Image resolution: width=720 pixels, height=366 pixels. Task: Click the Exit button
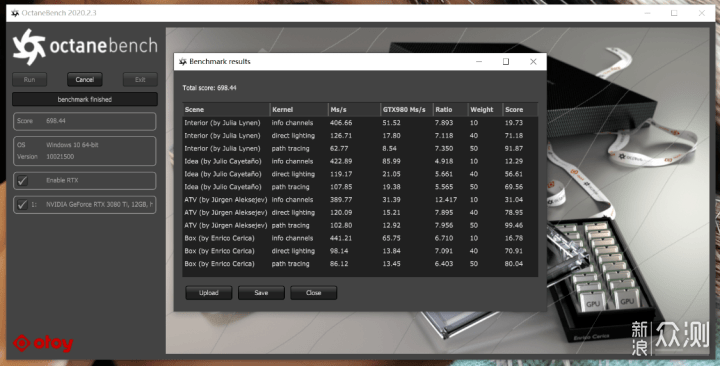click(140, 79)
